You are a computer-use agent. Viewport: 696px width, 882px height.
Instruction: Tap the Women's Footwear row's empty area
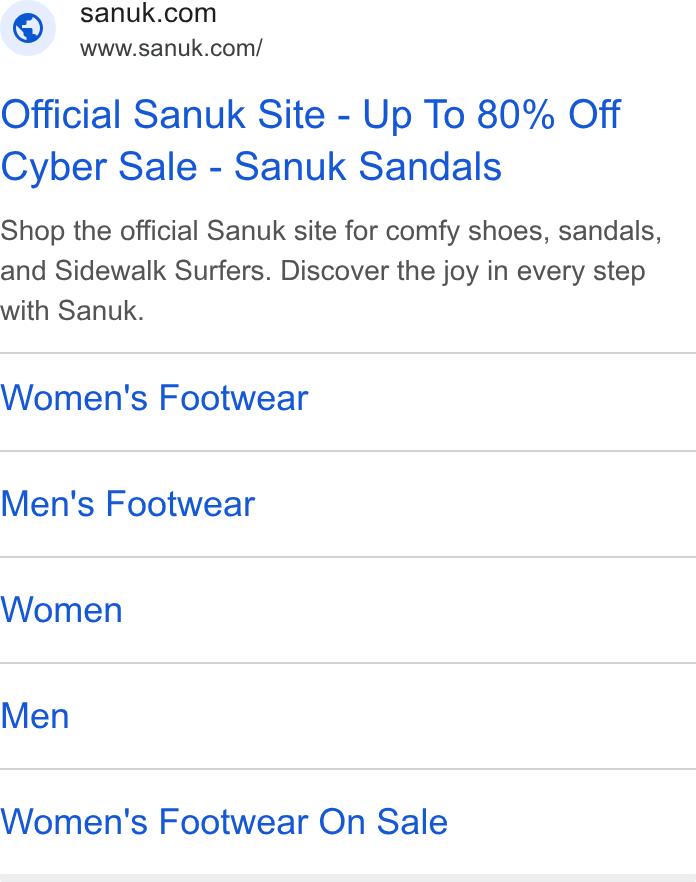[501, 402]
